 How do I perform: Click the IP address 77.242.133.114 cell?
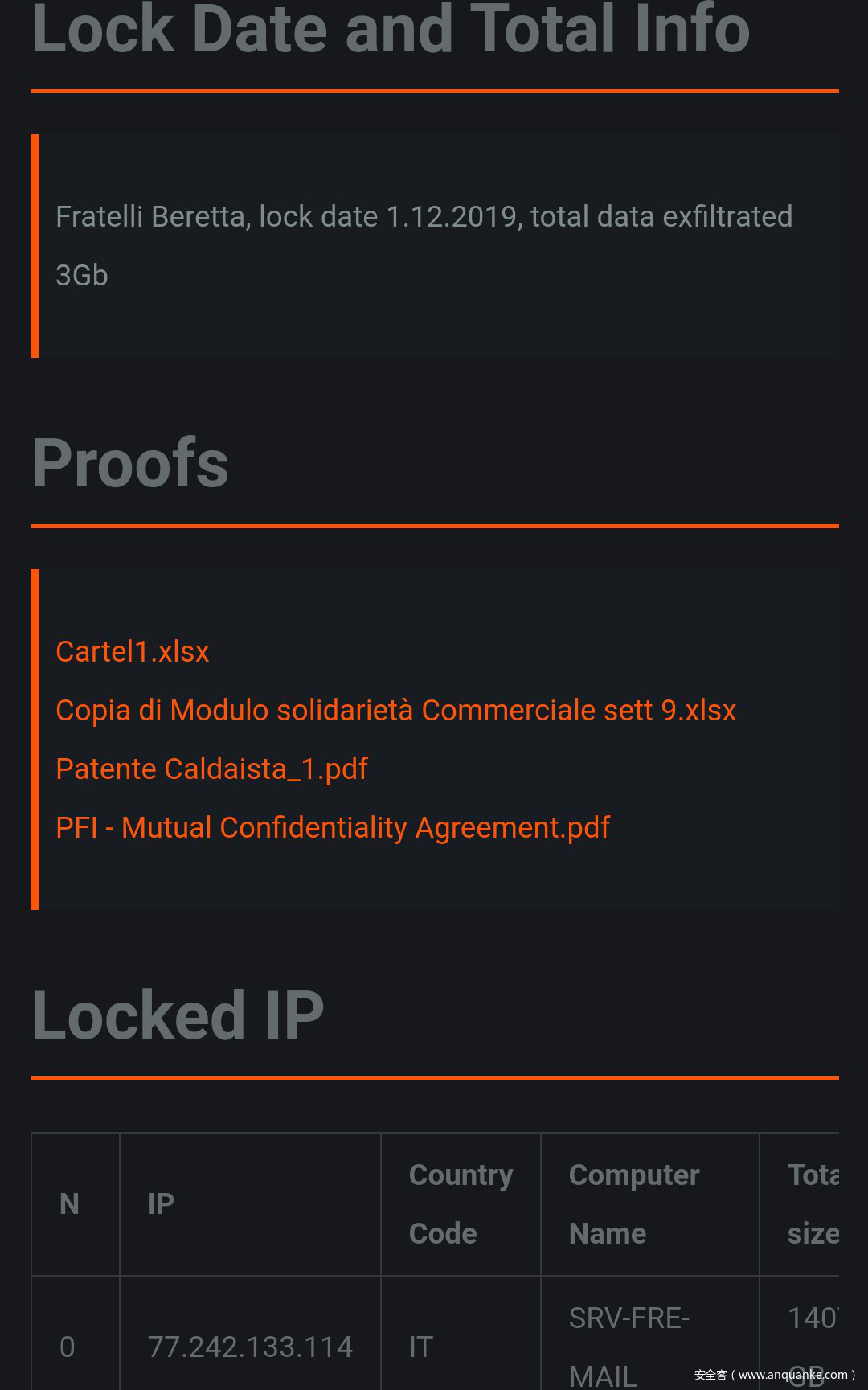pos(250,1347)
